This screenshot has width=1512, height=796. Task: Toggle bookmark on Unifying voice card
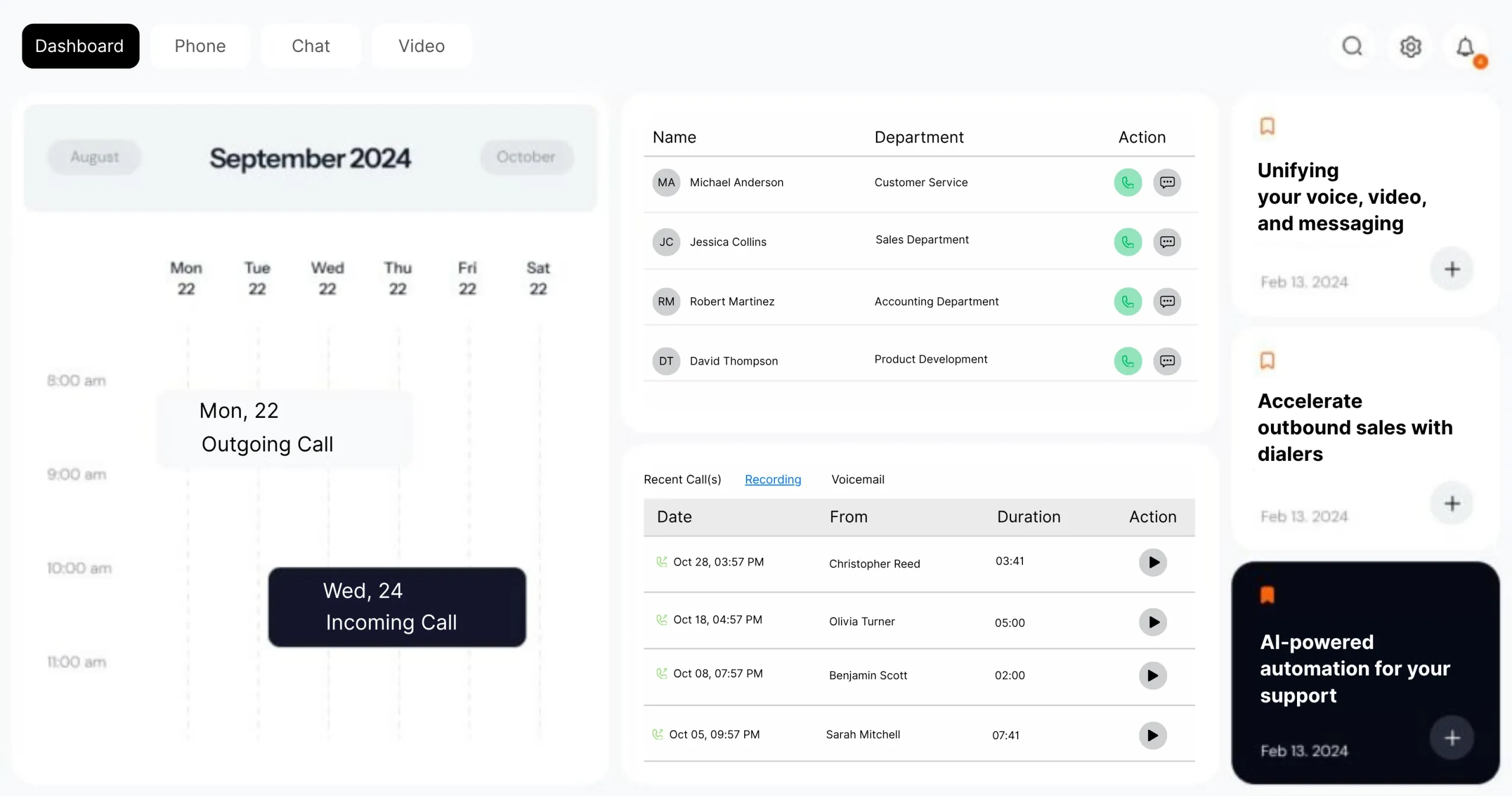[x=1267, y=126]
